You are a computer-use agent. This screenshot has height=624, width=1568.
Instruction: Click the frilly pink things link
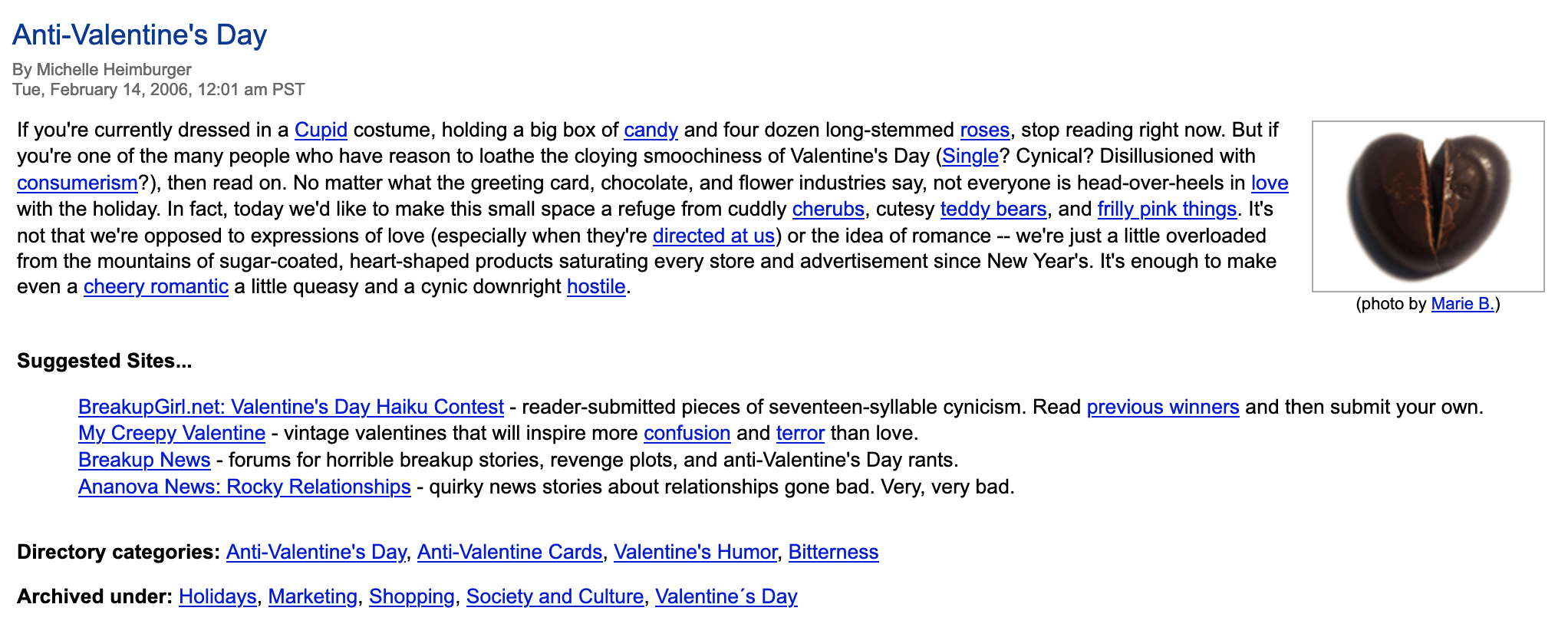coord(1166,209)
